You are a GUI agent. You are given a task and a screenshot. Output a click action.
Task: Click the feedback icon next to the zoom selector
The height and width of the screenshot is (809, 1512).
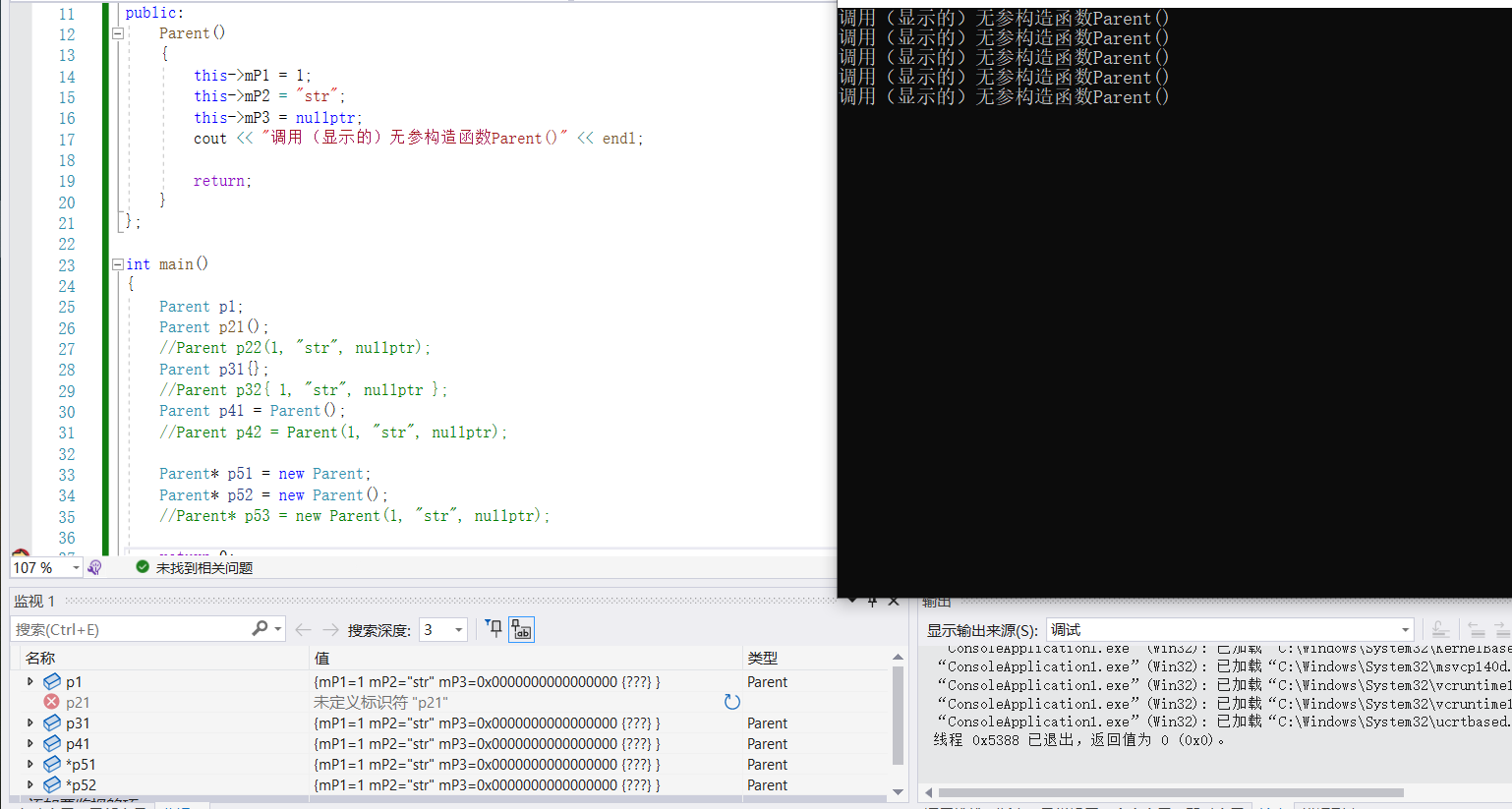93,567
